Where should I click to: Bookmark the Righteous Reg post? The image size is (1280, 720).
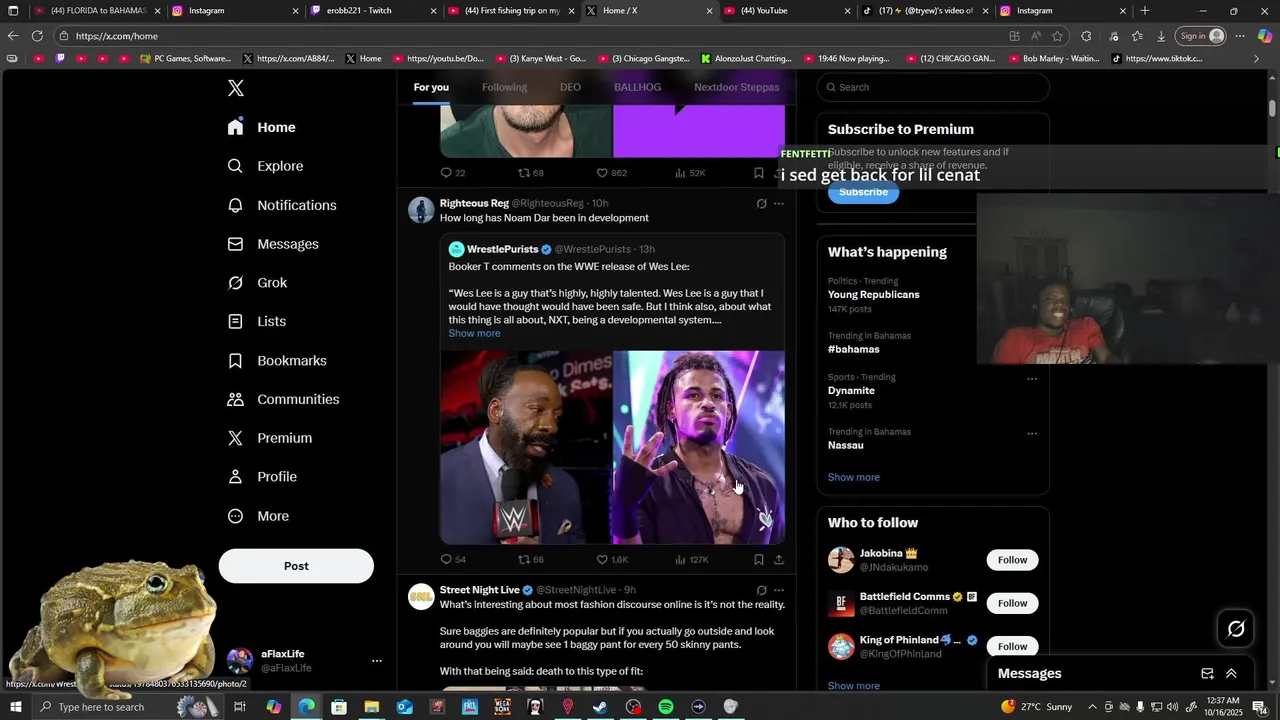point(759,560)
